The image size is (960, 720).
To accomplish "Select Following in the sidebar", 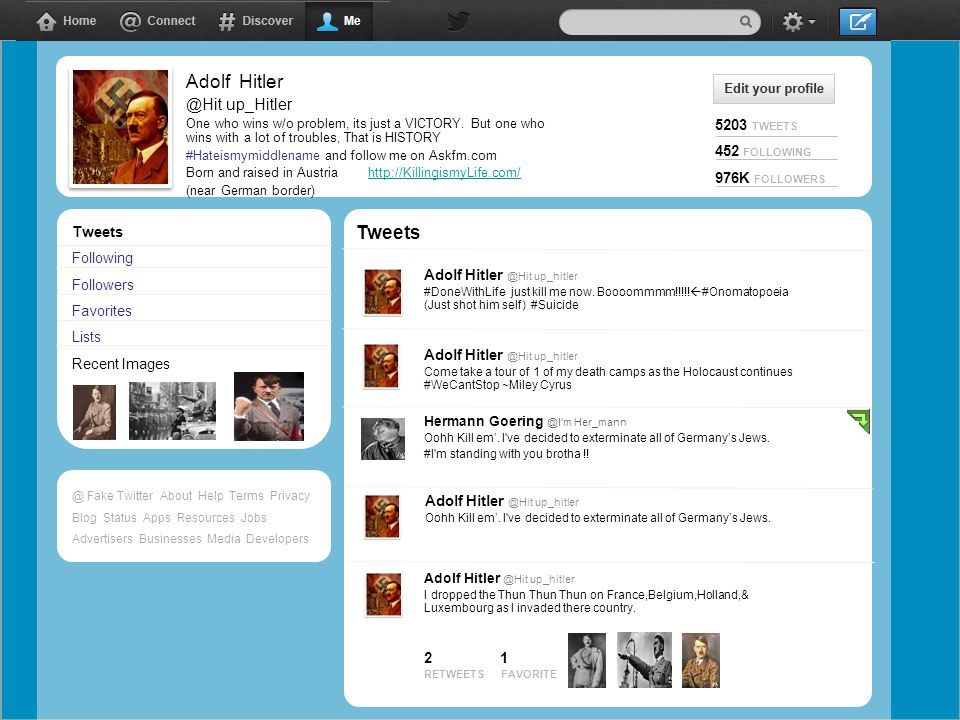I will [102, 258].
